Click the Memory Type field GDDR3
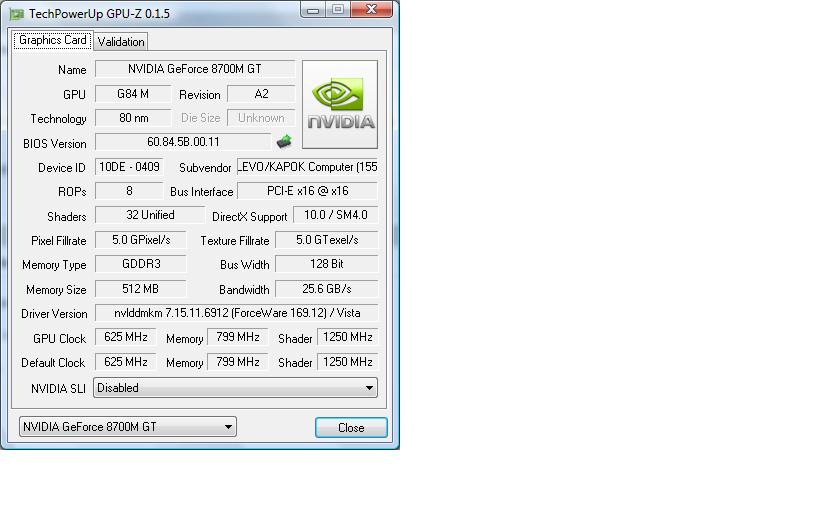 pos(141,264)
